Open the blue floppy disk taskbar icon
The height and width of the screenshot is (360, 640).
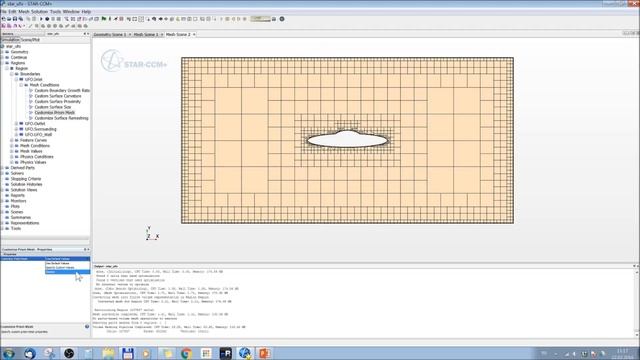click(128, 353)
